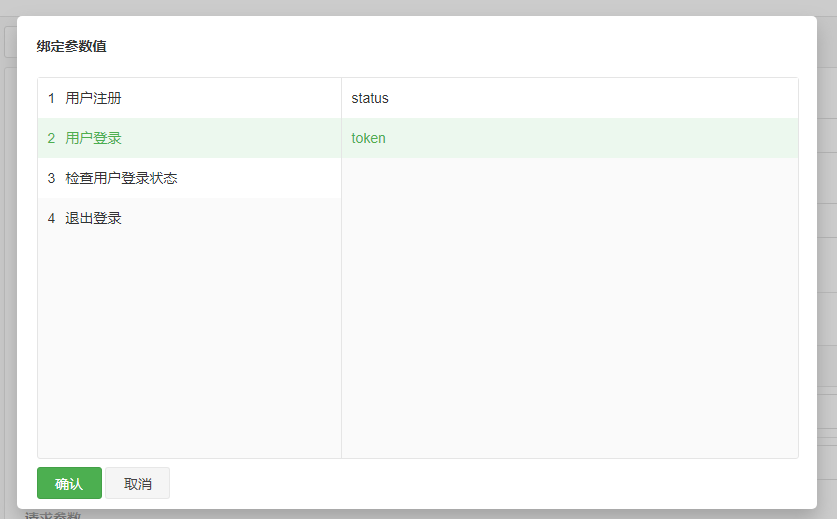Pick the 退出登录 step entry

coord(189,218)
